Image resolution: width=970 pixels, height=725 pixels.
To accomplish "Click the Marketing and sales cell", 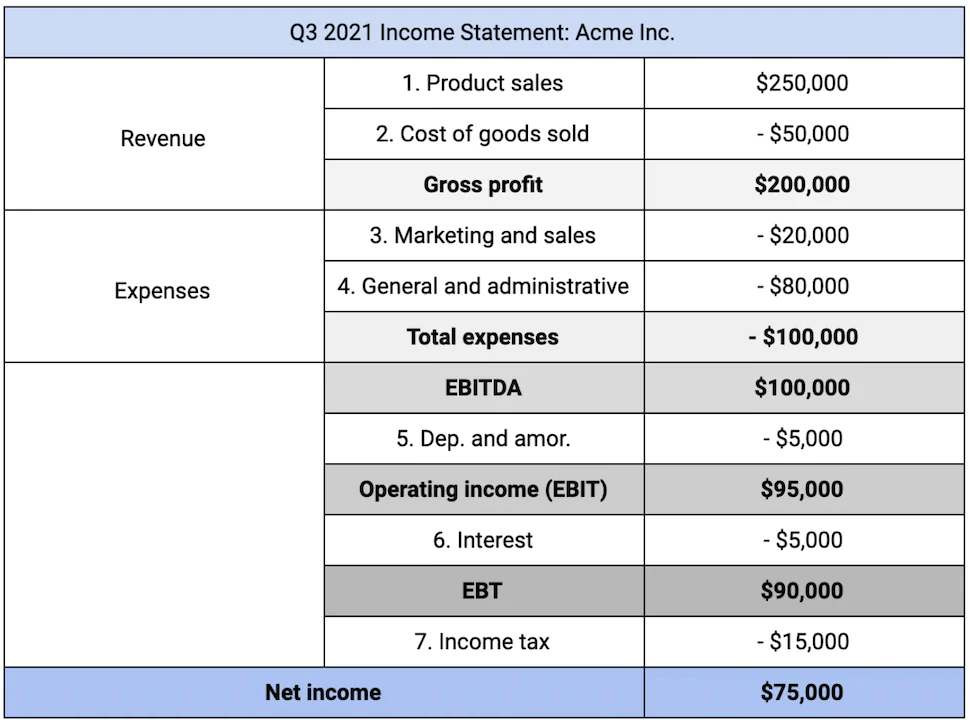I will (x=483, y=236).
